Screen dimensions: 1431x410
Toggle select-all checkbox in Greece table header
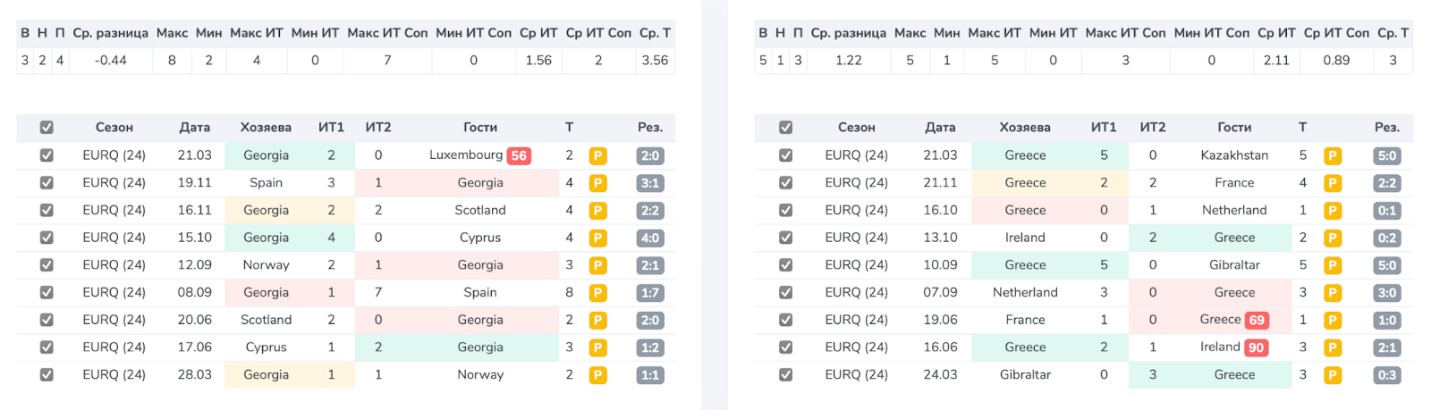(786, 128)
